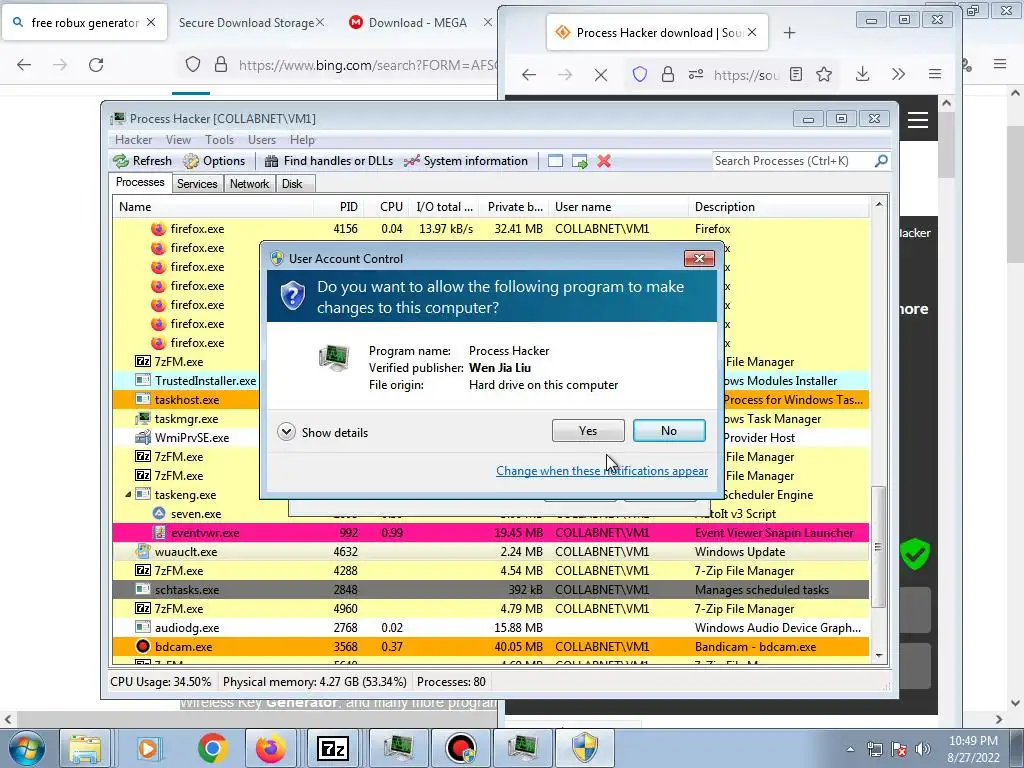The height and width of the screenshot is (768, 1024).
Task: Click the Search Processes input field
Action: [793, 161]
